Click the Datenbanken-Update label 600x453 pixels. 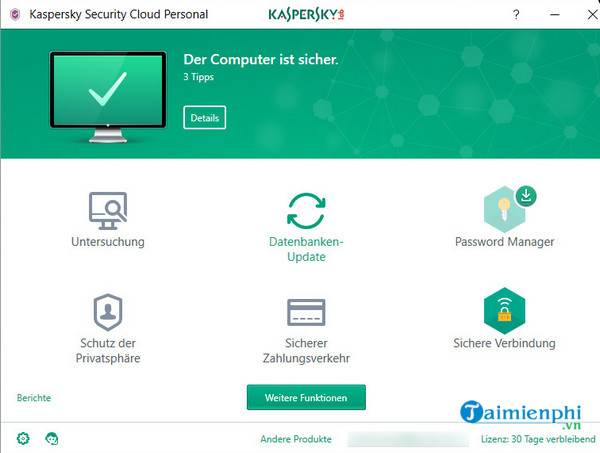tap(306, 249)
